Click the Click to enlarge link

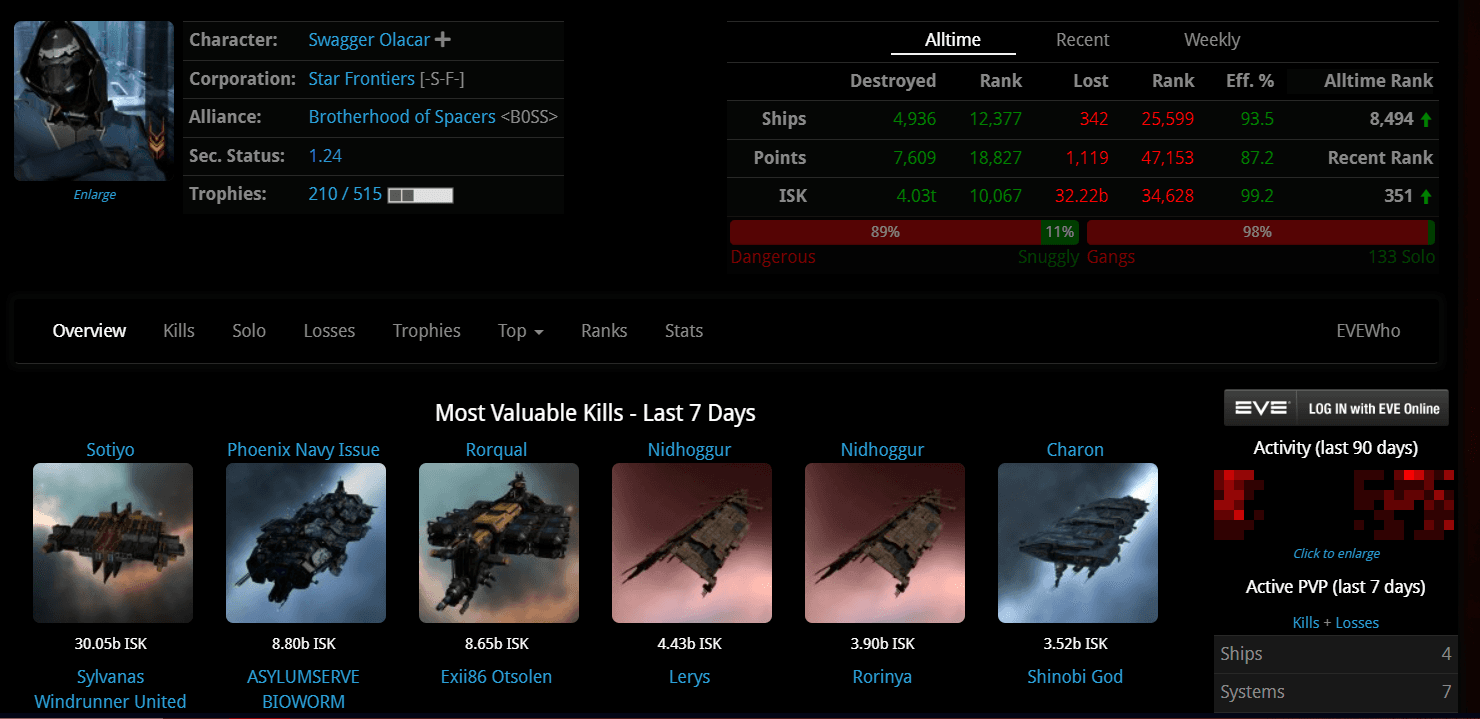(1336, 553)
